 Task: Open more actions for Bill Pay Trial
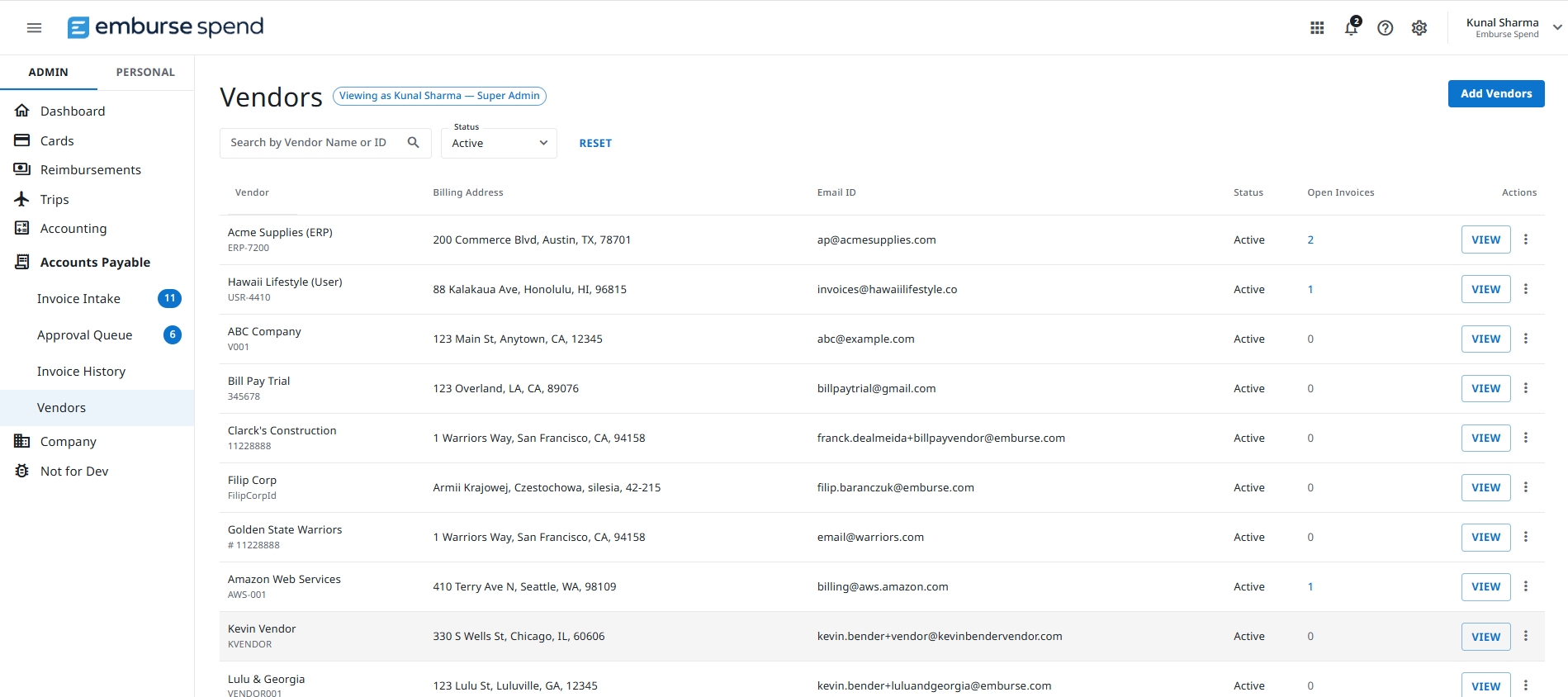tap(1525, 388)
